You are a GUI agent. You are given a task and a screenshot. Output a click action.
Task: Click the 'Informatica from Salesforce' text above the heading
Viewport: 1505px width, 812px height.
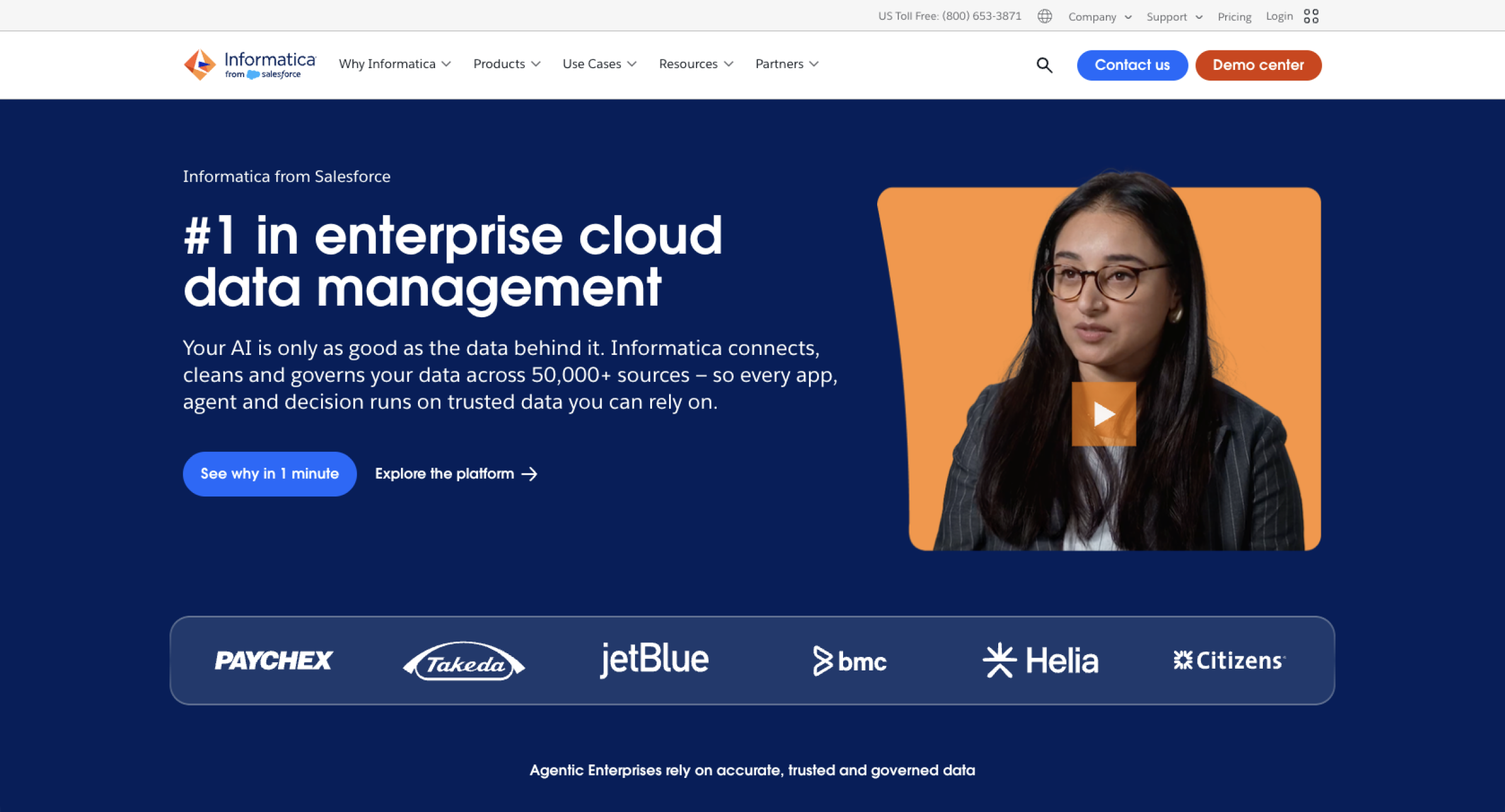click(286, 176)
